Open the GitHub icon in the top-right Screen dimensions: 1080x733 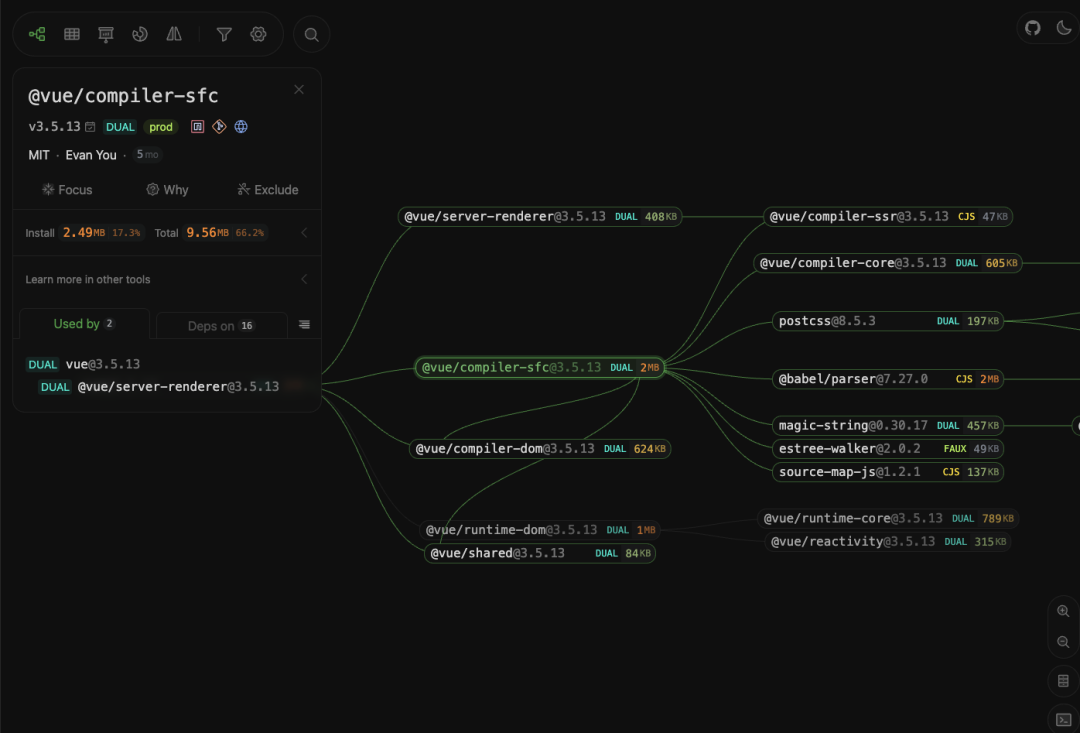point(1032,27)
